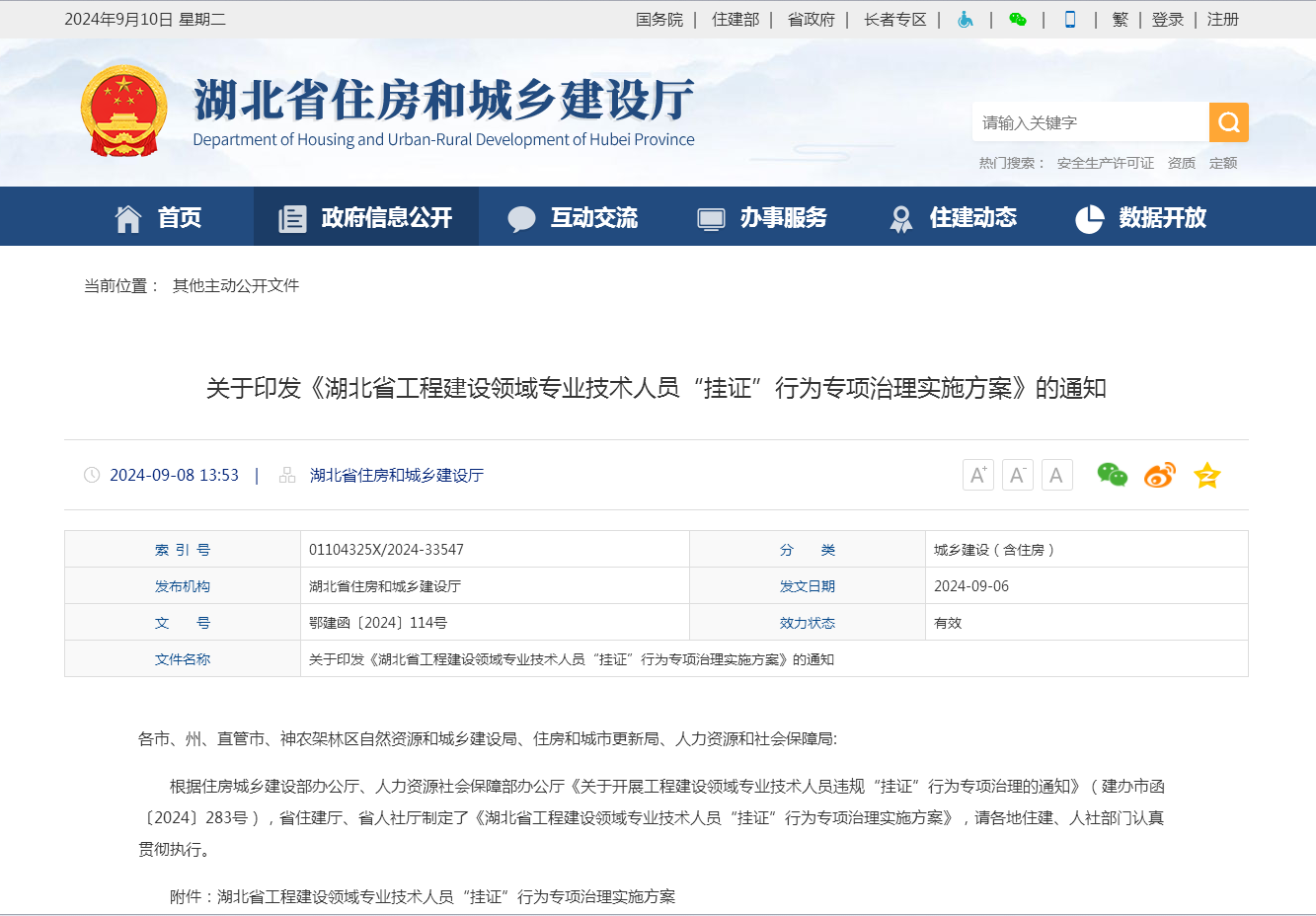The height and width of the screenshot is (916, 1316).
Task: Switch to traditional Chinese with 繁
Action: point(1120,20)
